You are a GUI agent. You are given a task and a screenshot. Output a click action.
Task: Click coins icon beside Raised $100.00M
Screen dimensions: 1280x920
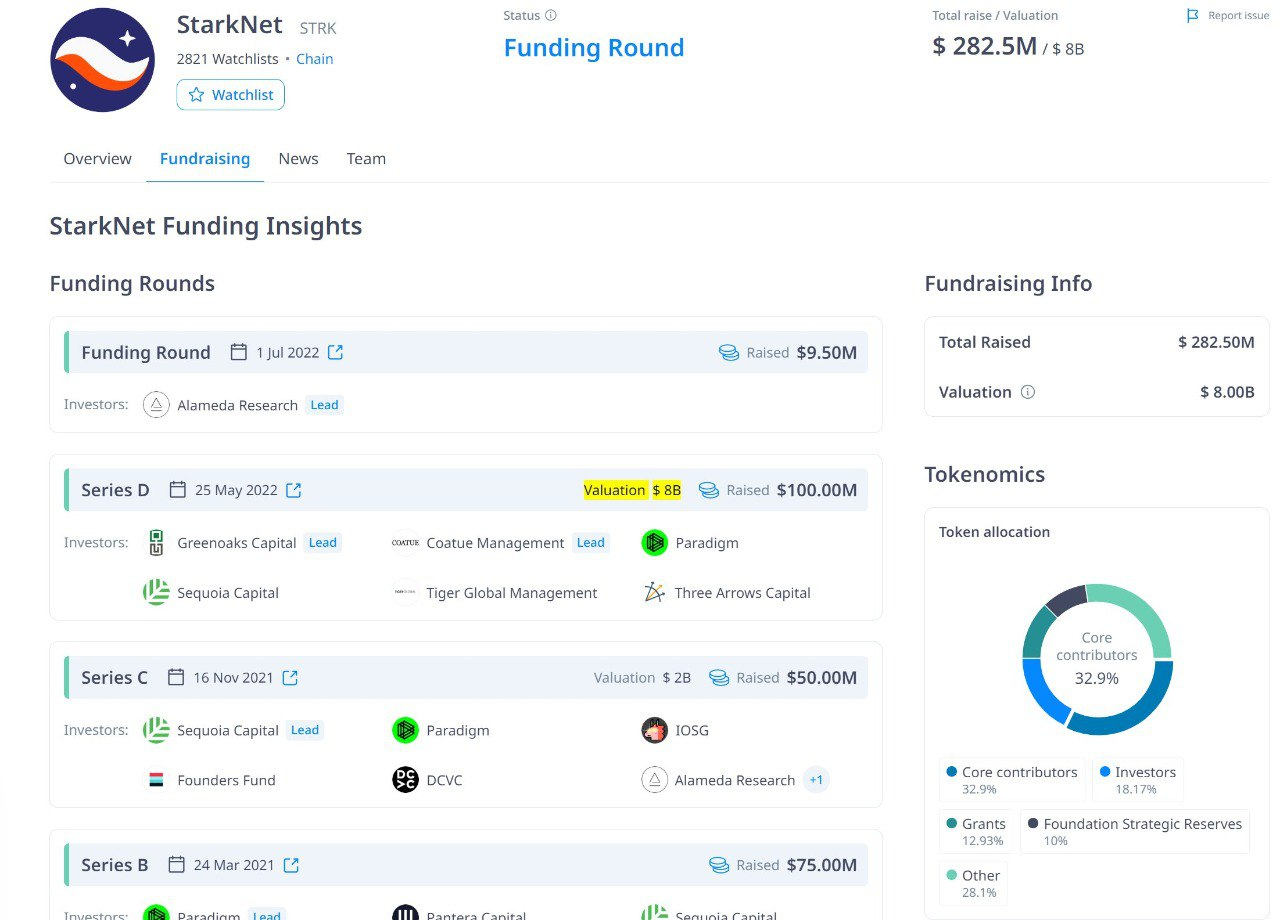pos(709,490)
